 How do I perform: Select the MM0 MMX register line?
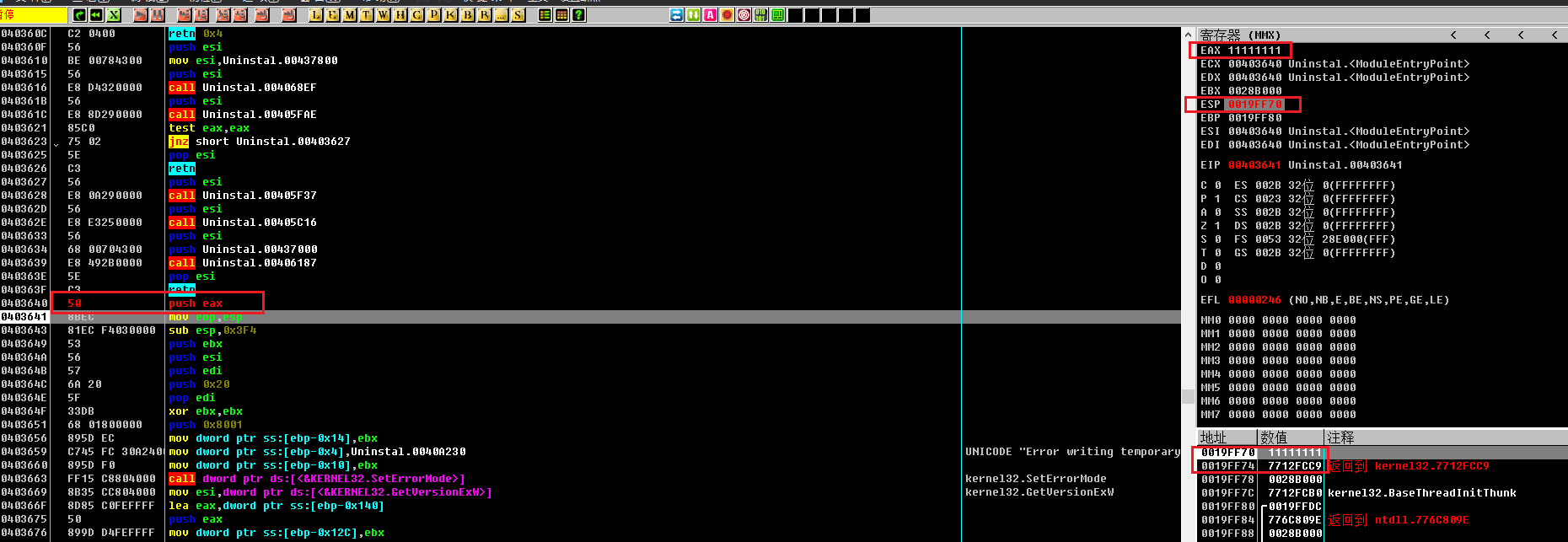click(1278, 320)
